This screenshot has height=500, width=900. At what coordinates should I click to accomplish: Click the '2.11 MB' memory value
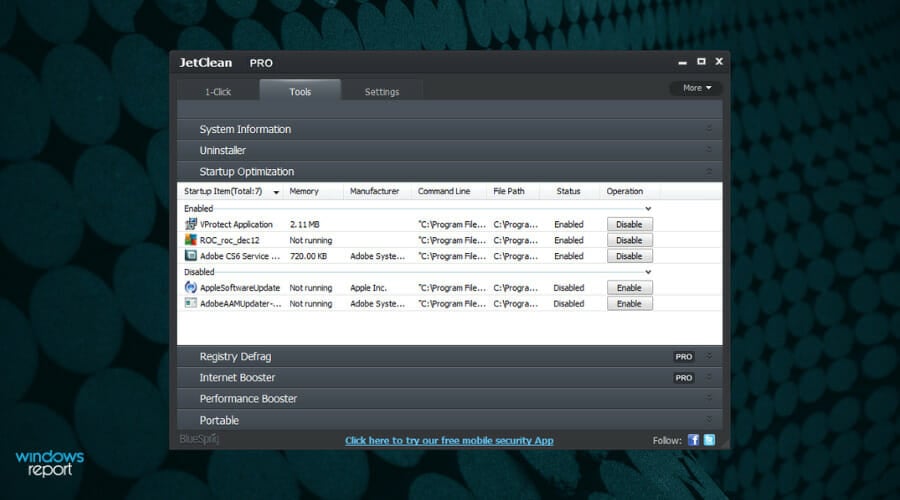tap(304, 224)
